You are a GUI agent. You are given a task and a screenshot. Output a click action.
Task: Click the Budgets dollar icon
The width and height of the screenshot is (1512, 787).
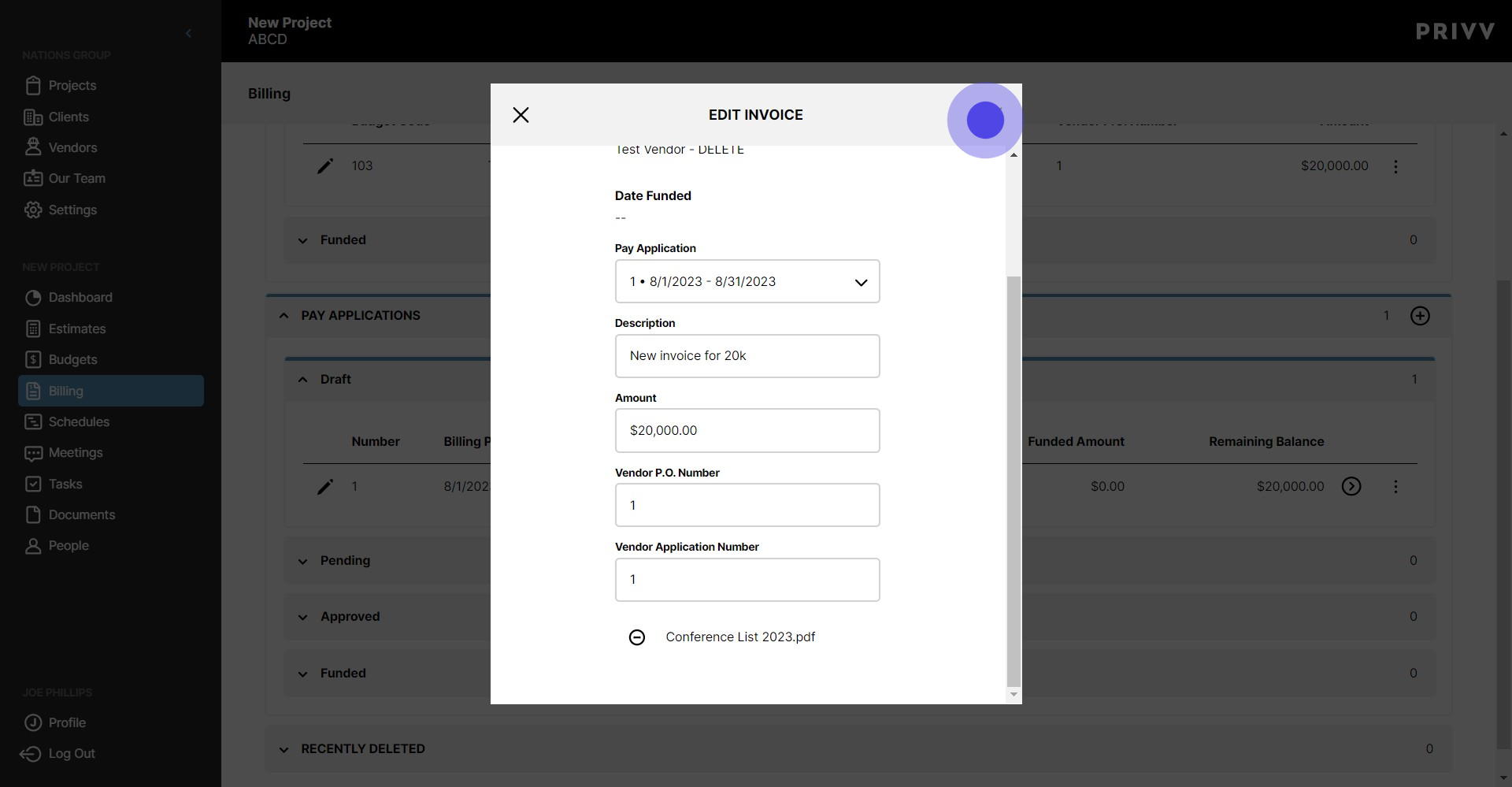coord(33,360)
